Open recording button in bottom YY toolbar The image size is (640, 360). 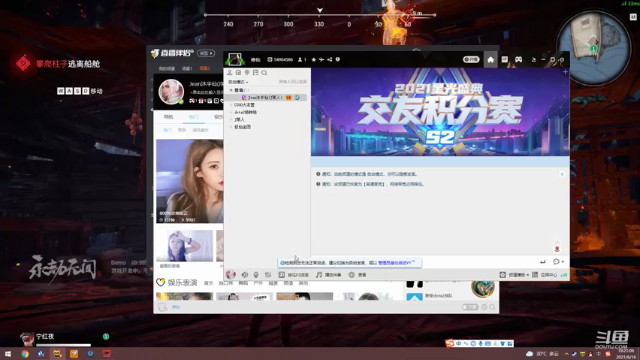(294, 275)
